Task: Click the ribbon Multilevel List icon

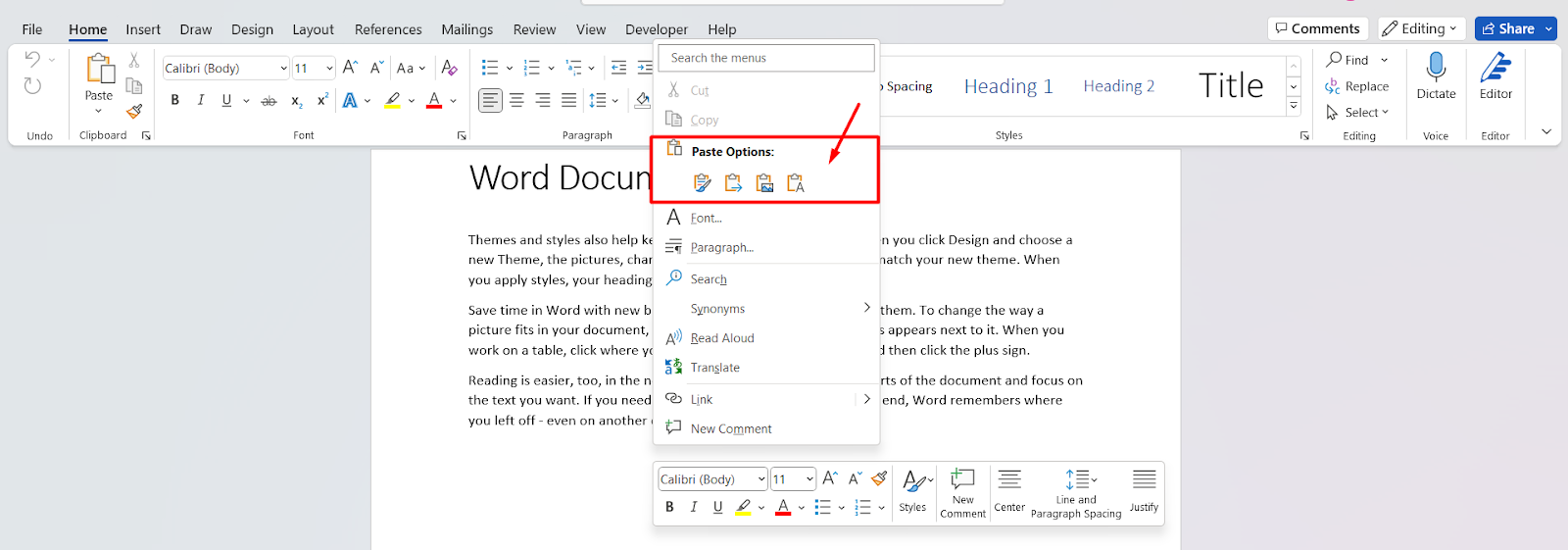Action: point(574,68)
